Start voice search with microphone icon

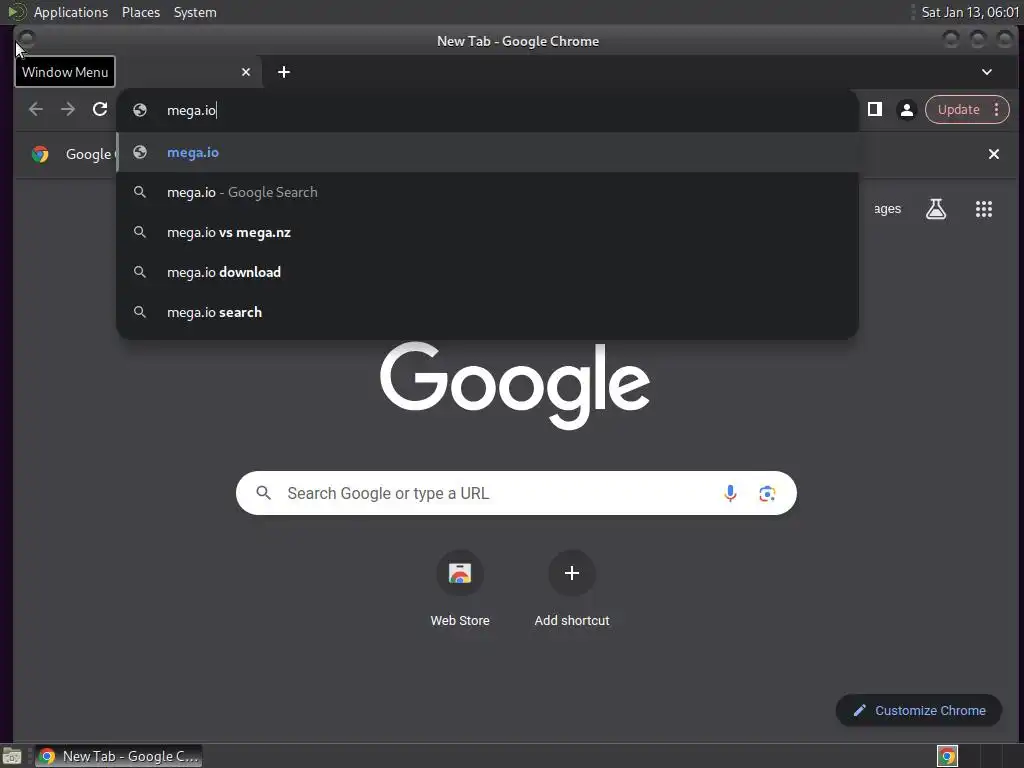pyautogui.click(x=730, y=493)
